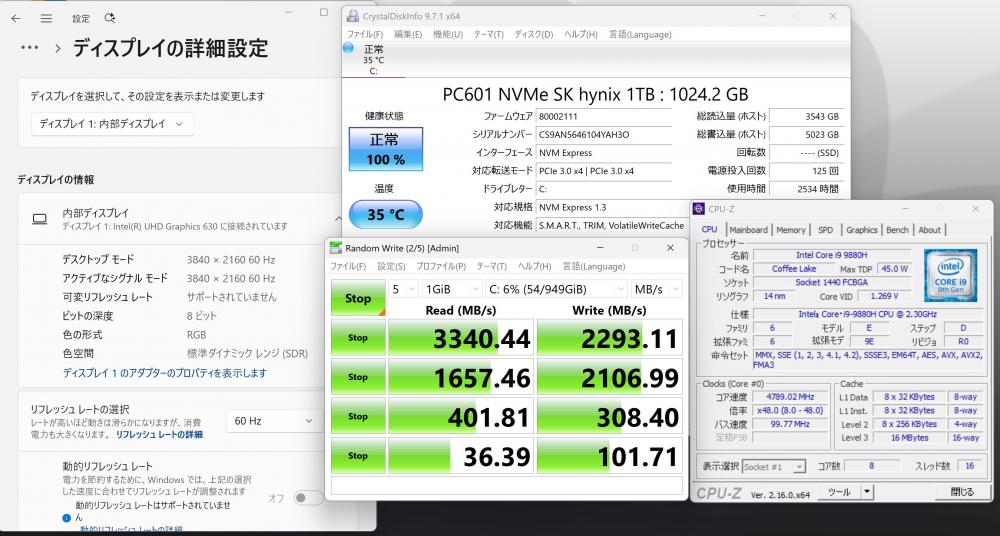Open the C: drive selection dropdown
Screen dimensions: 1000x536
pyautogui.click(x=556, y=290)
